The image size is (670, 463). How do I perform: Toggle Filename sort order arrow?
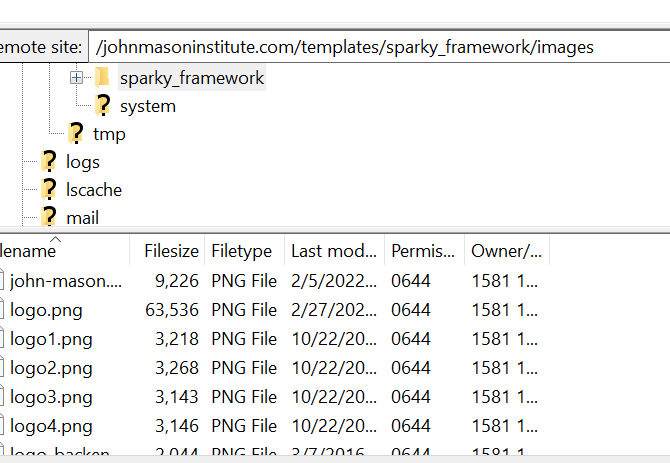coord(56,239)
